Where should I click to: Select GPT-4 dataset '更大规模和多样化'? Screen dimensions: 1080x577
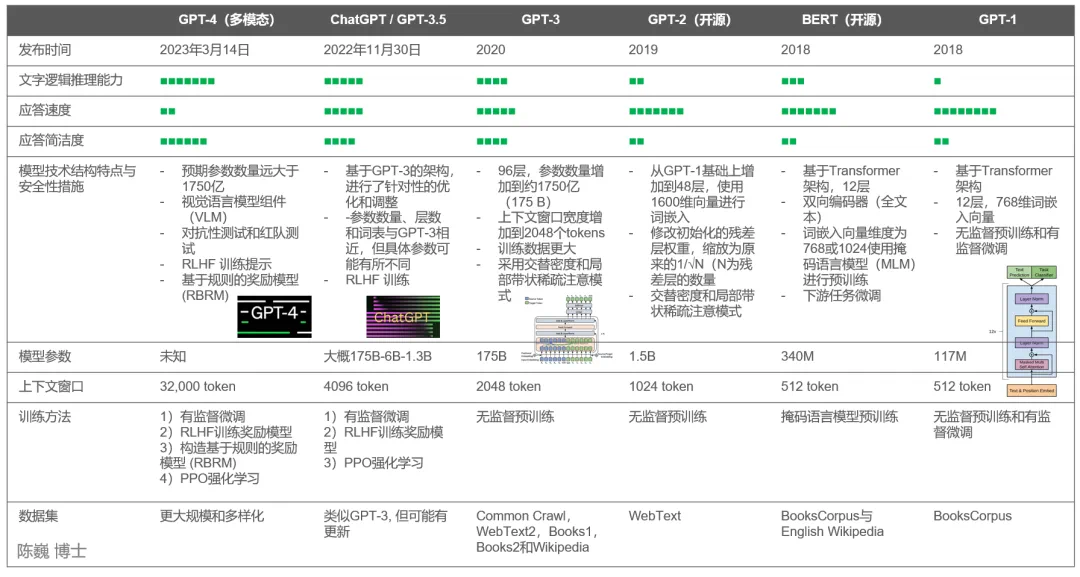[211, 516]
